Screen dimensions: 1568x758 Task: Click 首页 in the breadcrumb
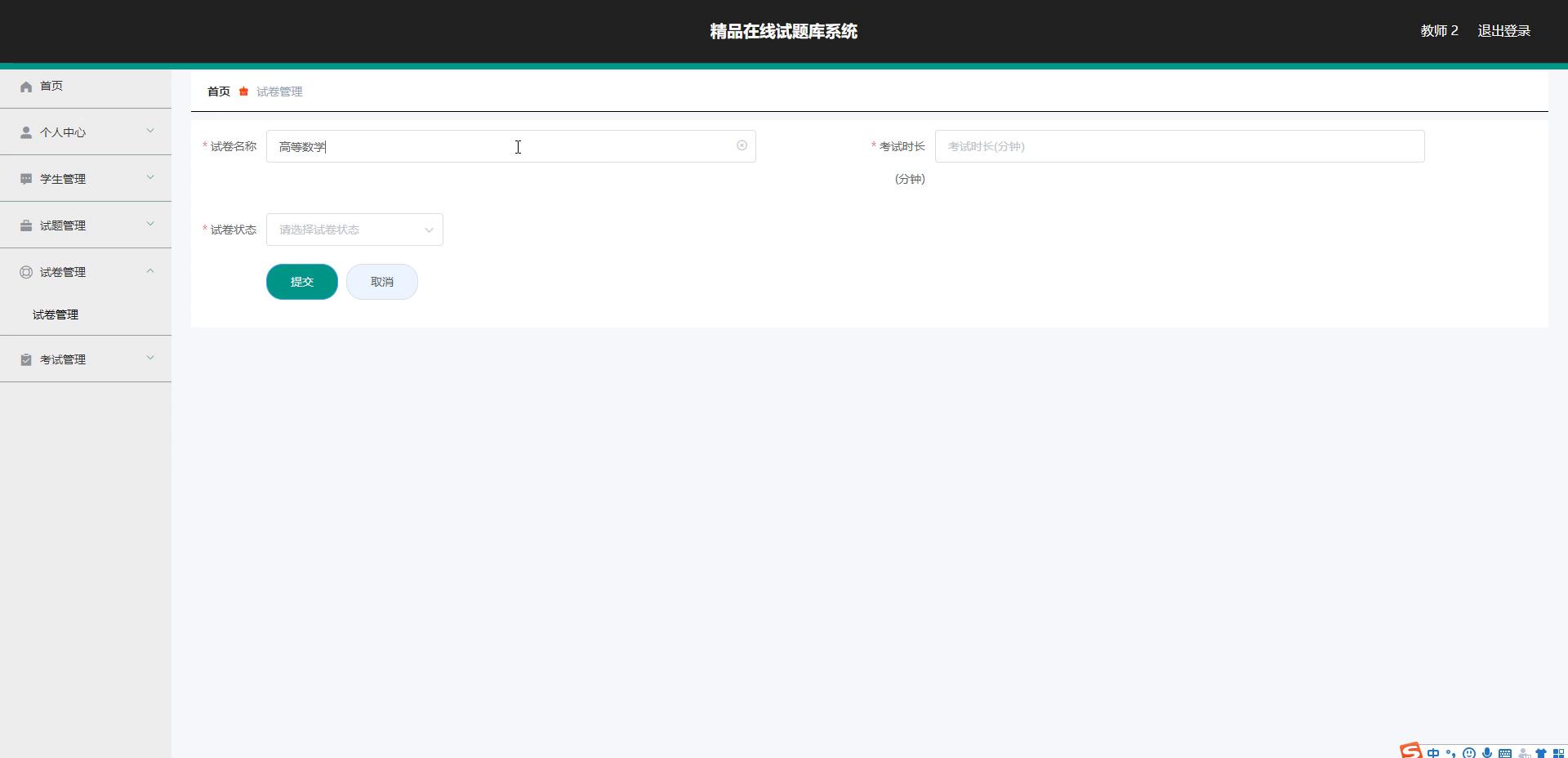[218, 91]
